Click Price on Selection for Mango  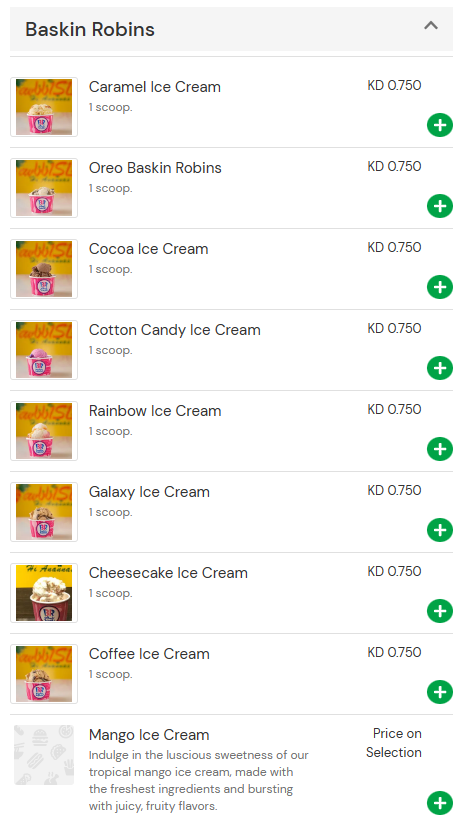pos(394,743)
